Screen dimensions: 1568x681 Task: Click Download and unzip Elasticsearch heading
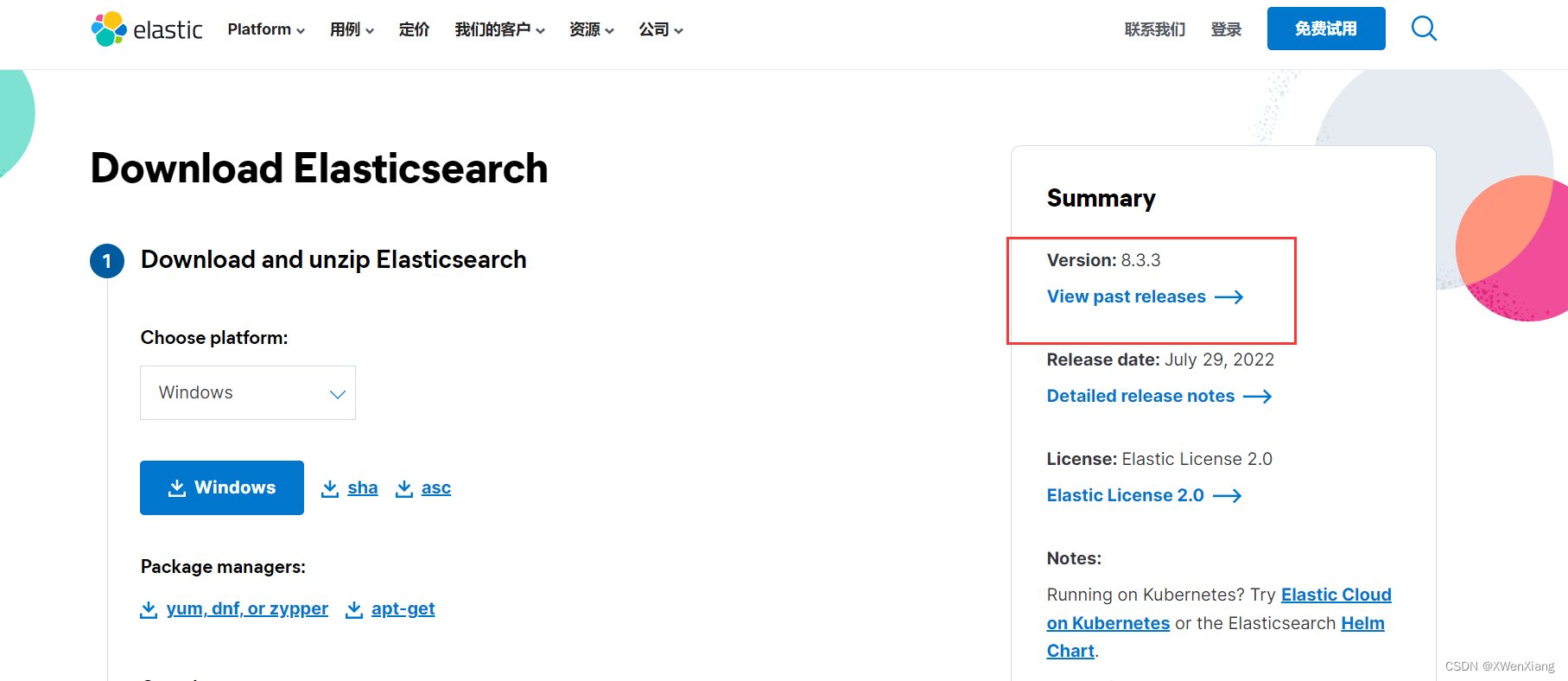[333, 260]
